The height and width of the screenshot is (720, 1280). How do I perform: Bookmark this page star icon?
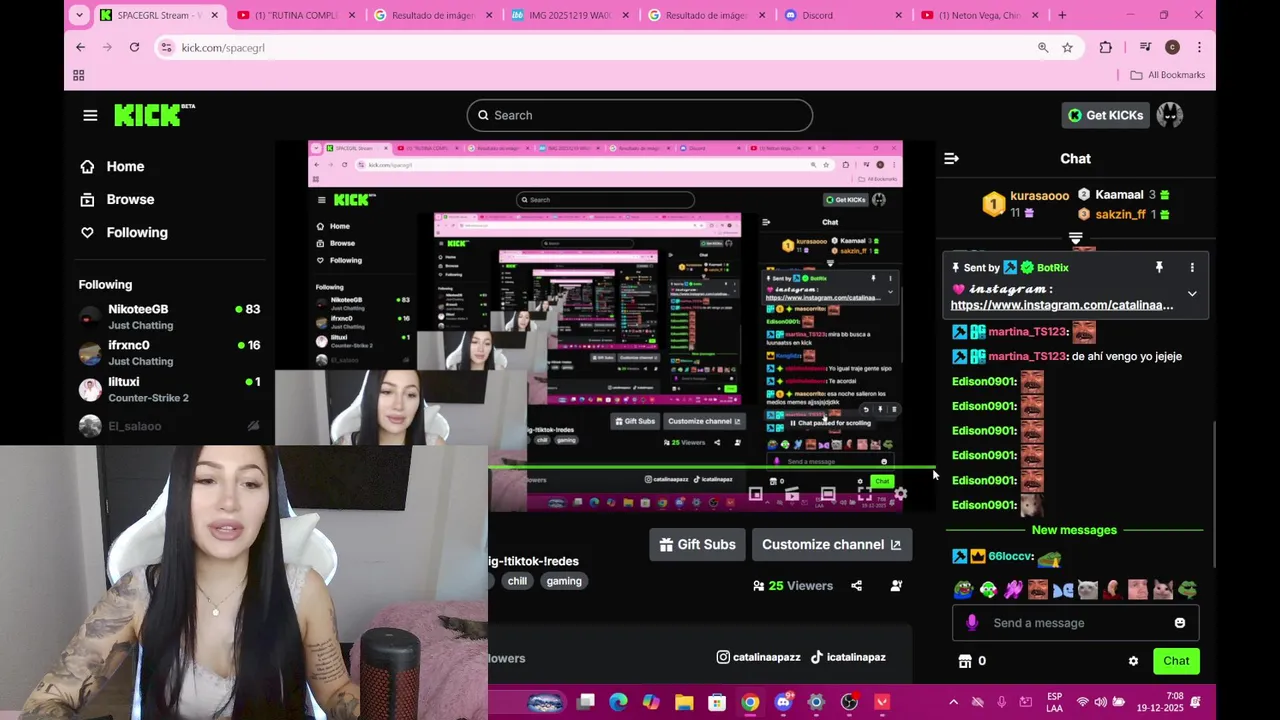point(1067,47)
